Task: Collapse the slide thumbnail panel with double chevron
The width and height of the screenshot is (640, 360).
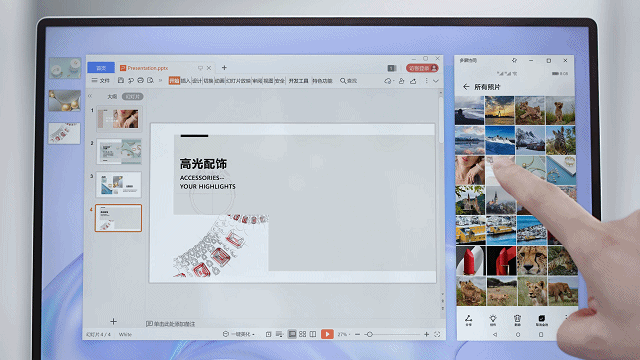Action: pos(90,96)
